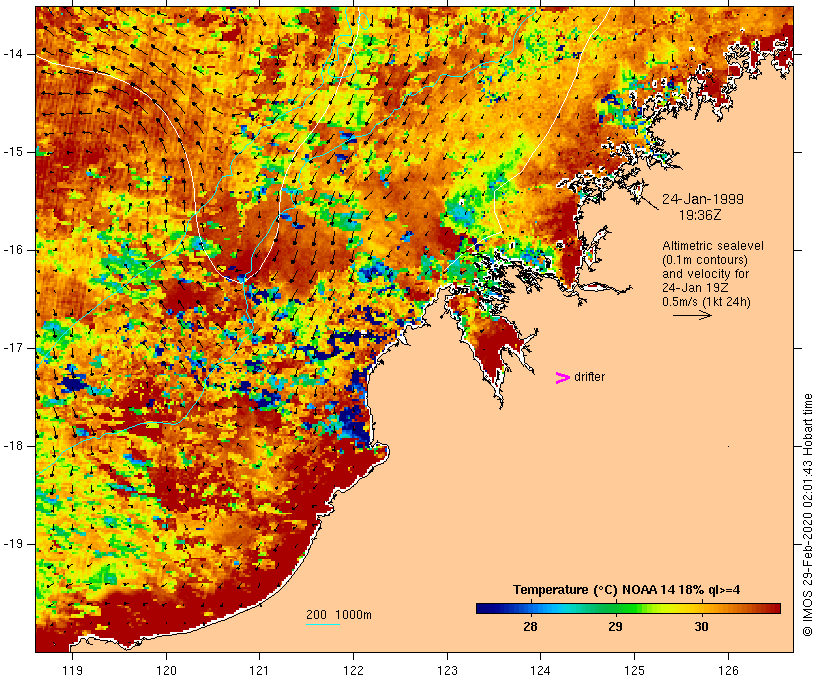Click the longitude label '126'
Viewport: 820px width, 680px height.
[x=728, y=670]
